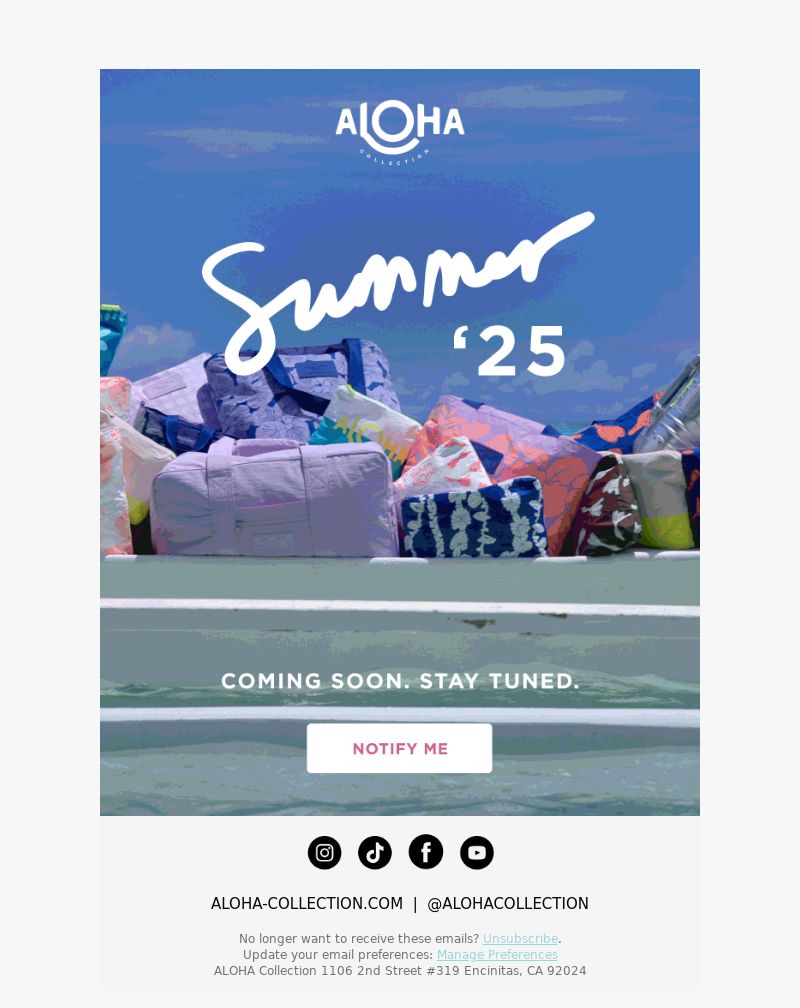Click the ALOHA Collection mailing address text
This screenshot has width=800, height=1008.
400,971
